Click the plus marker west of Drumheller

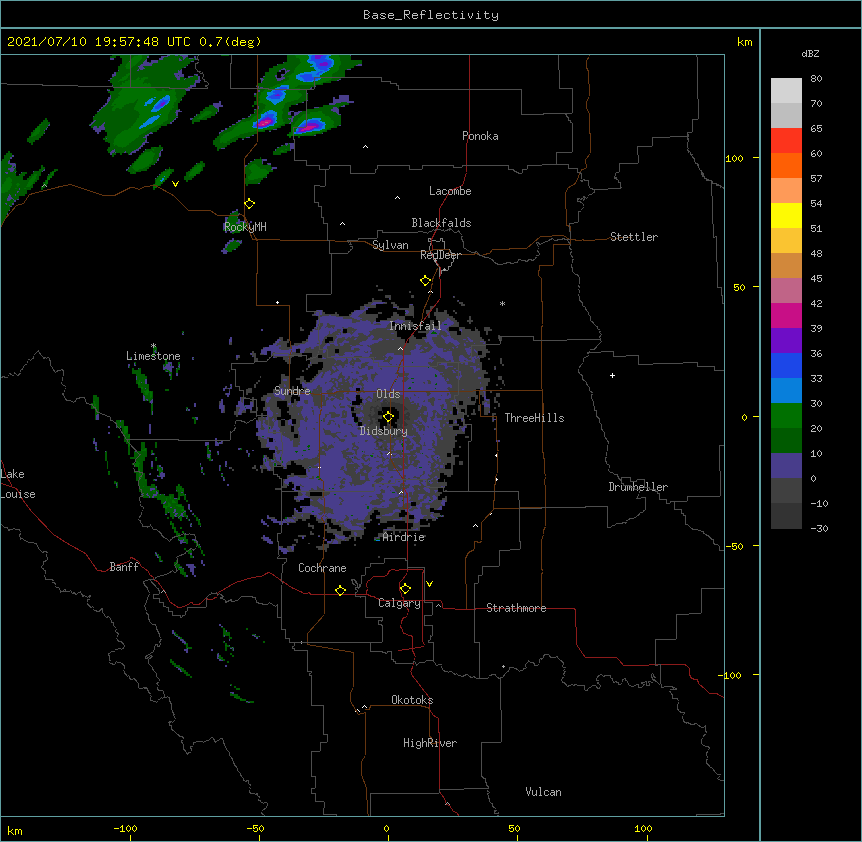click(x=612, y=375)
